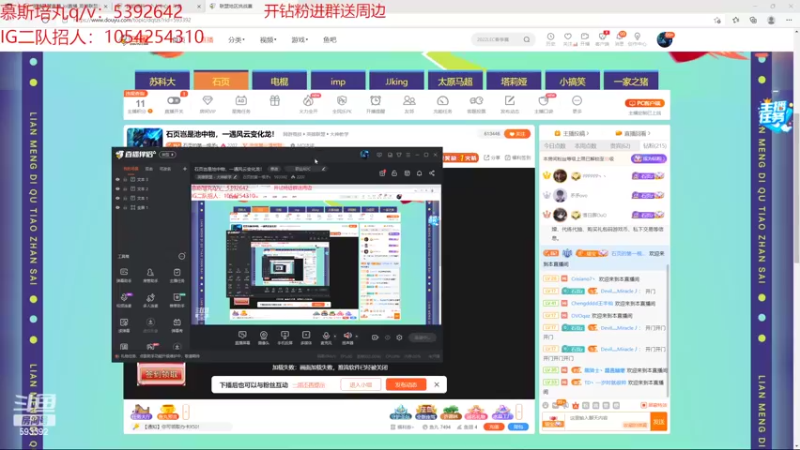Open the 分类 dropdown menu
The height and width of the screenshot is (450, 800).
pyautogui.click(x=236, y=40)
